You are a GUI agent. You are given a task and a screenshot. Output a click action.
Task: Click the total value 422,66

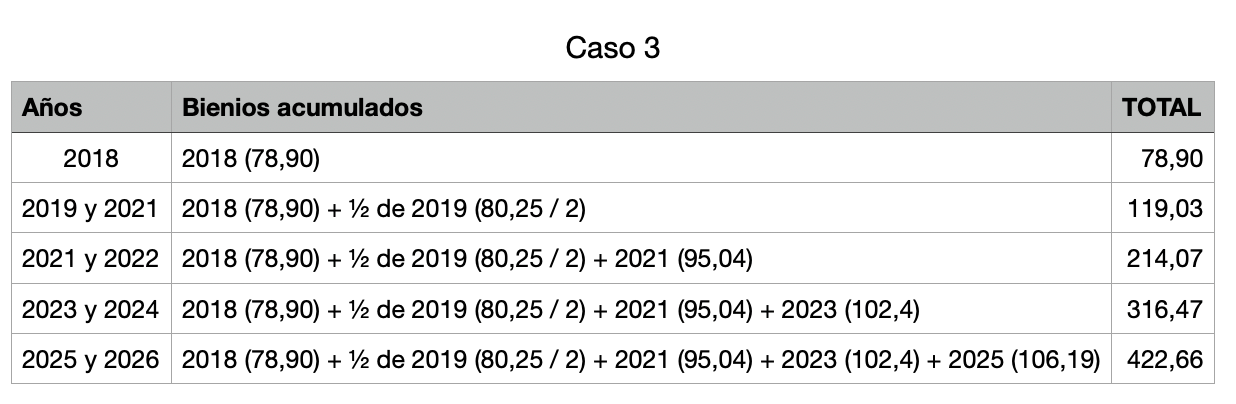pos(1165,359)
